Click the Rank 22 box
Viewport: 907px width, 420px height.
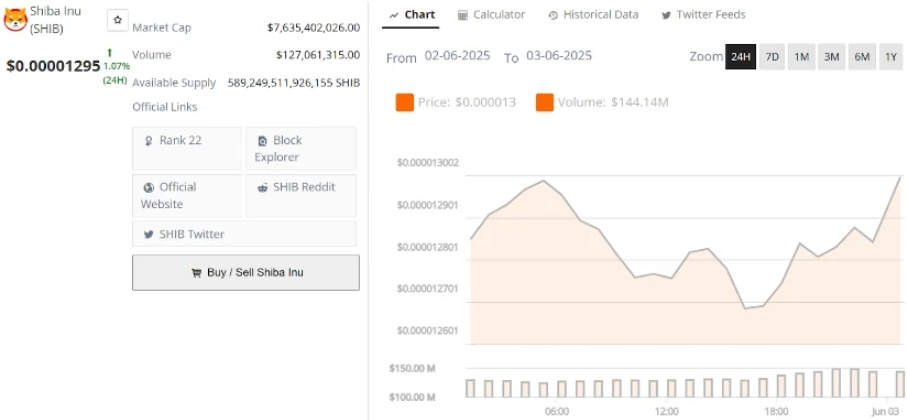click(187, 149)
